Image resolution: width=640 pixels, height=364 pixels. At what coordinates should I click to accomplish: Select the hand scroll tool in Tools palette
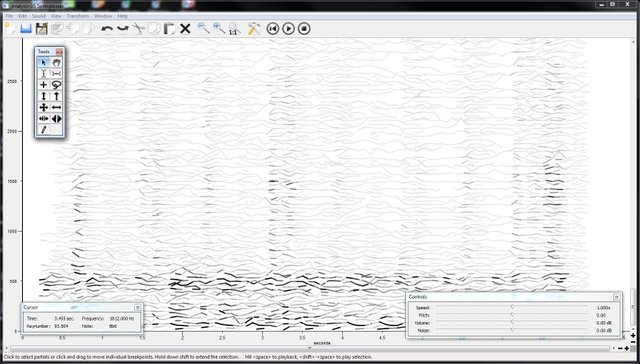coord(56,62)
